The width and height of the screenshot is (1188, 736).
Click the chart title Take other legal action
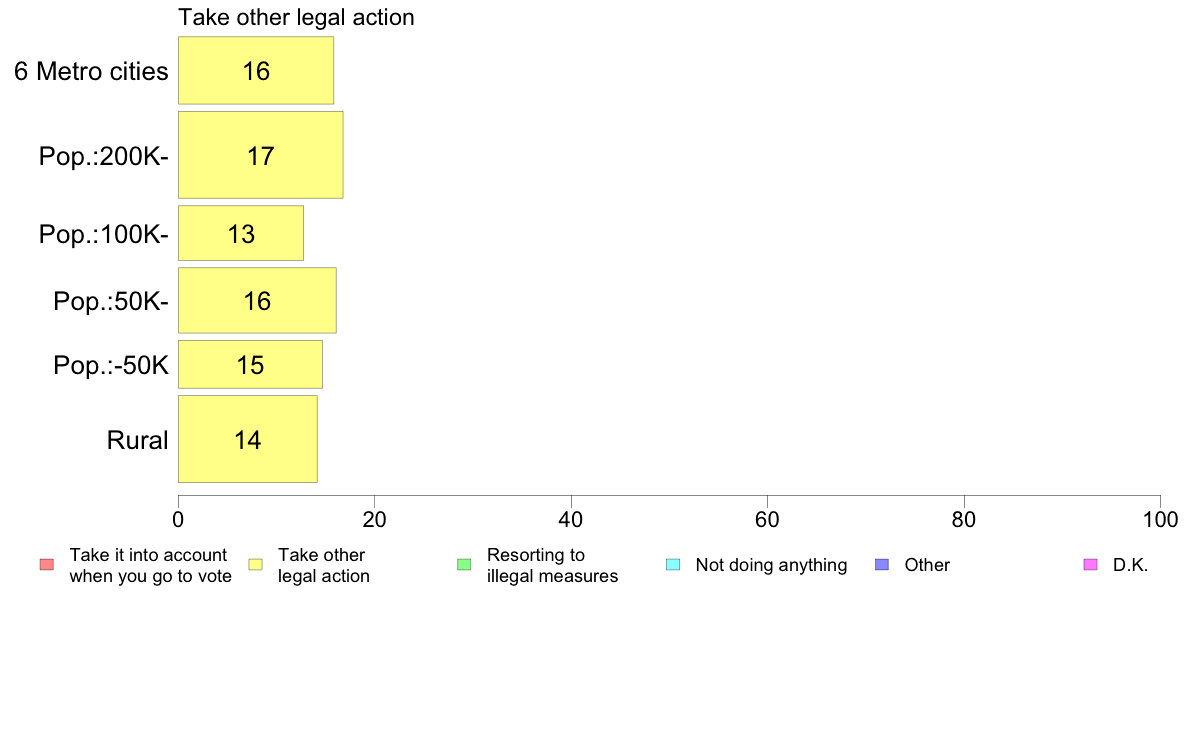[x=296, y=17]
